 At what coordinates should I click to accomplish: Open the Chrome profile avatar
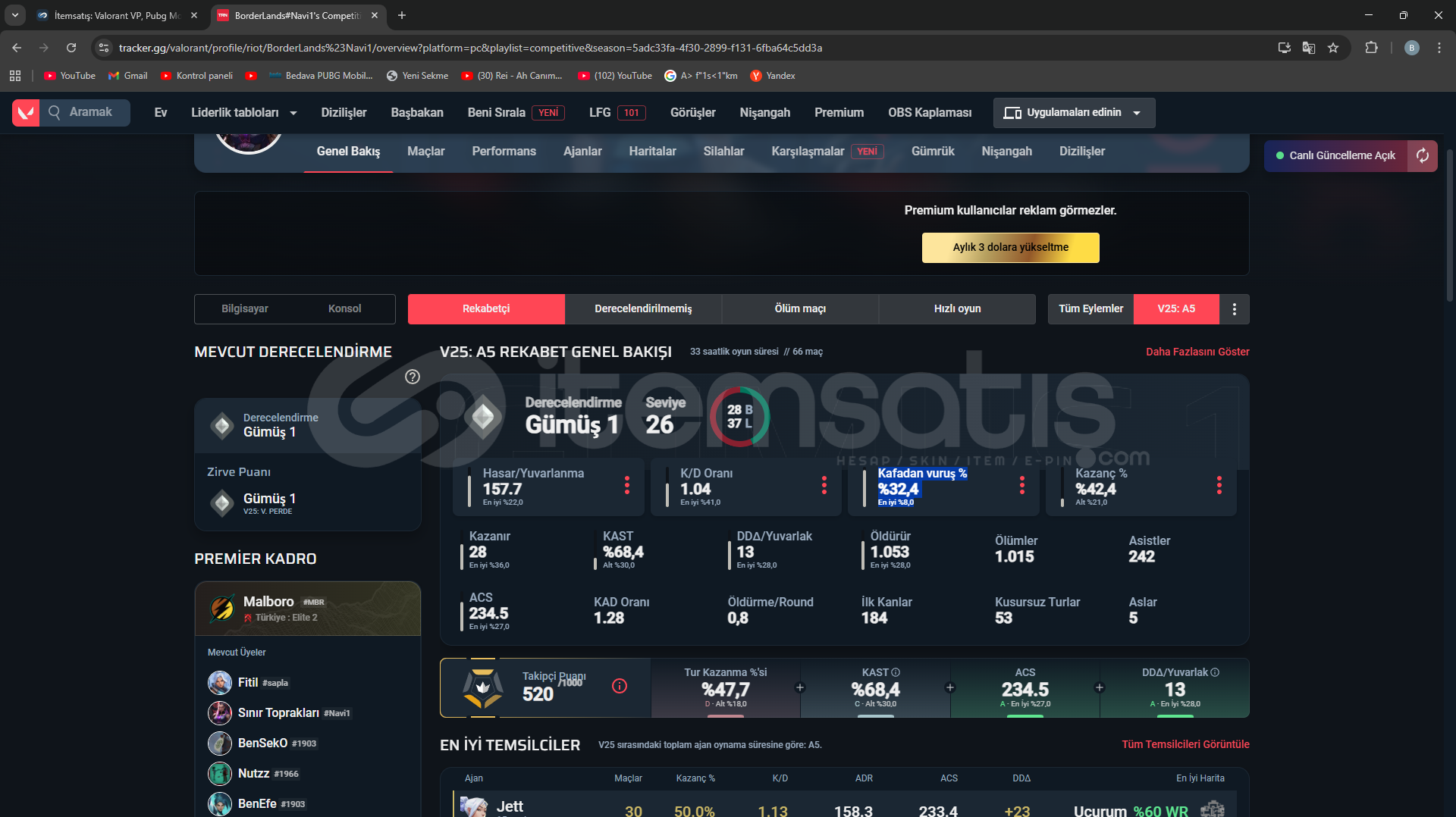point(1412,48)
